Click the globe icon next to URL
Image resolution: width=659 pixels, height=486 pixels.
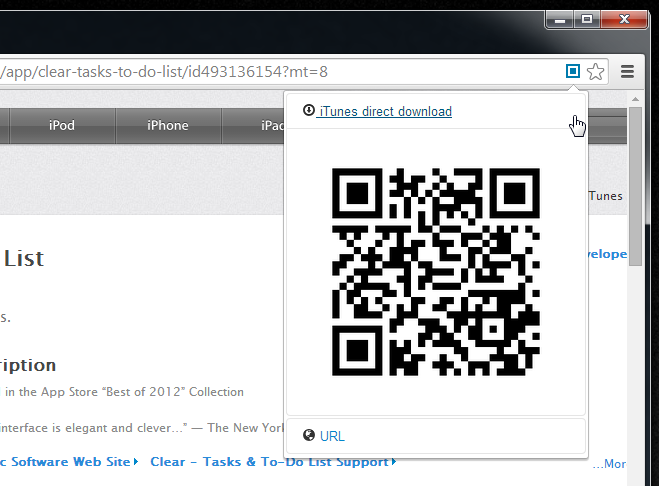[308, 435]
